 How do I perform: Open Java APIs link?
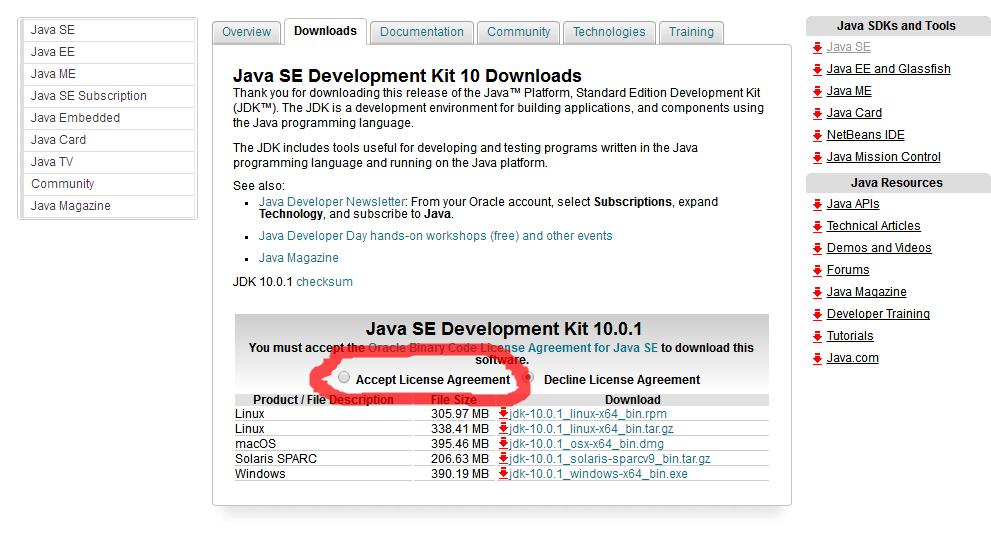(x=853, y=204)
